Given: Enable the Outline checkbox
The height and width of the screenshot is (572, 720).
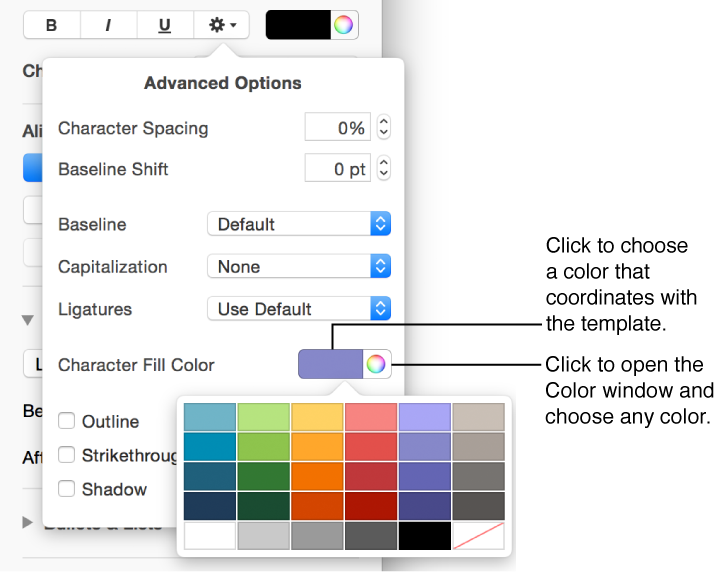Looking at the screenshot, I should [67, 421].
